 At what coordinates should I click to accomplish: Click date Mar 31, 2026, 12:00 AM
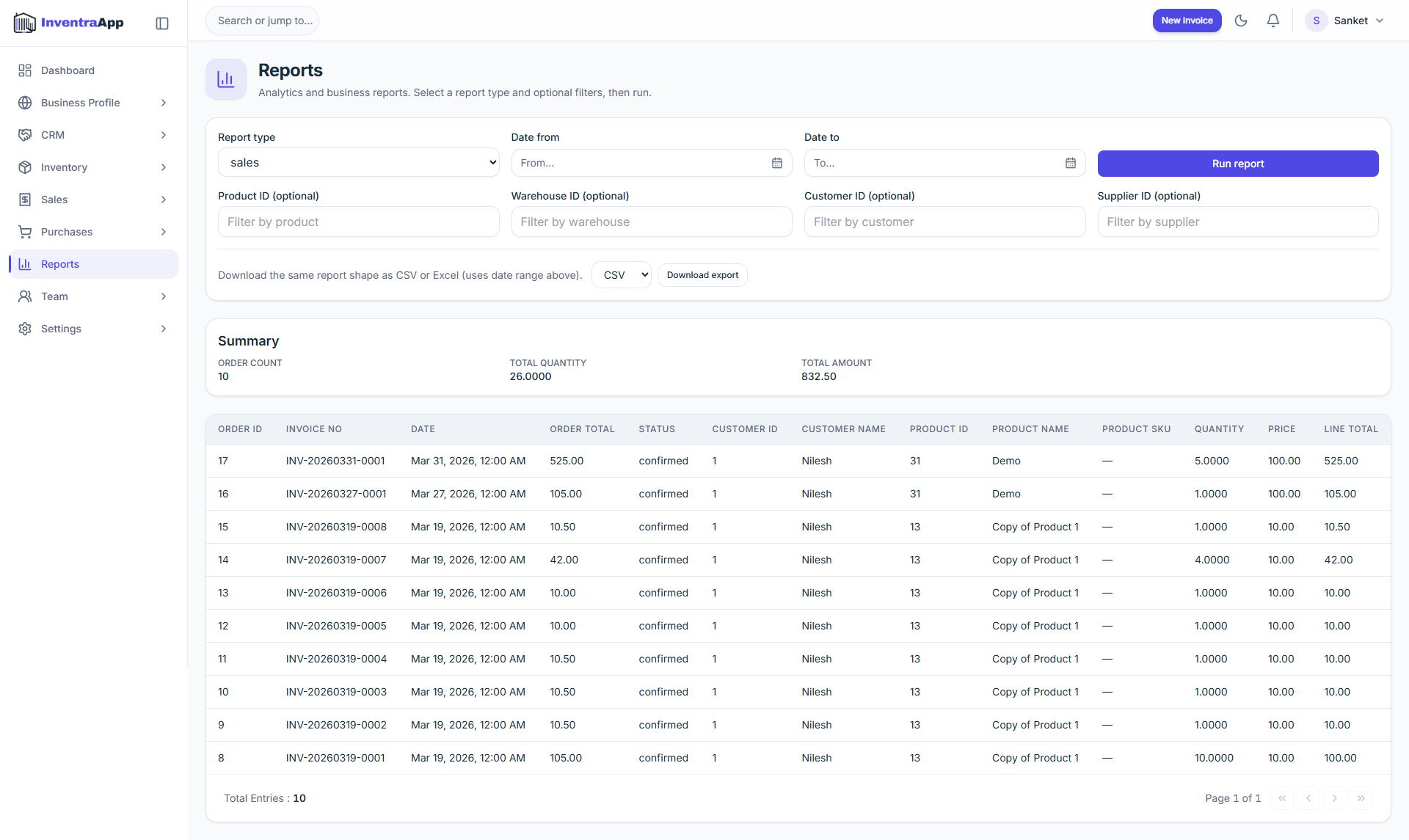click(468, 461)
